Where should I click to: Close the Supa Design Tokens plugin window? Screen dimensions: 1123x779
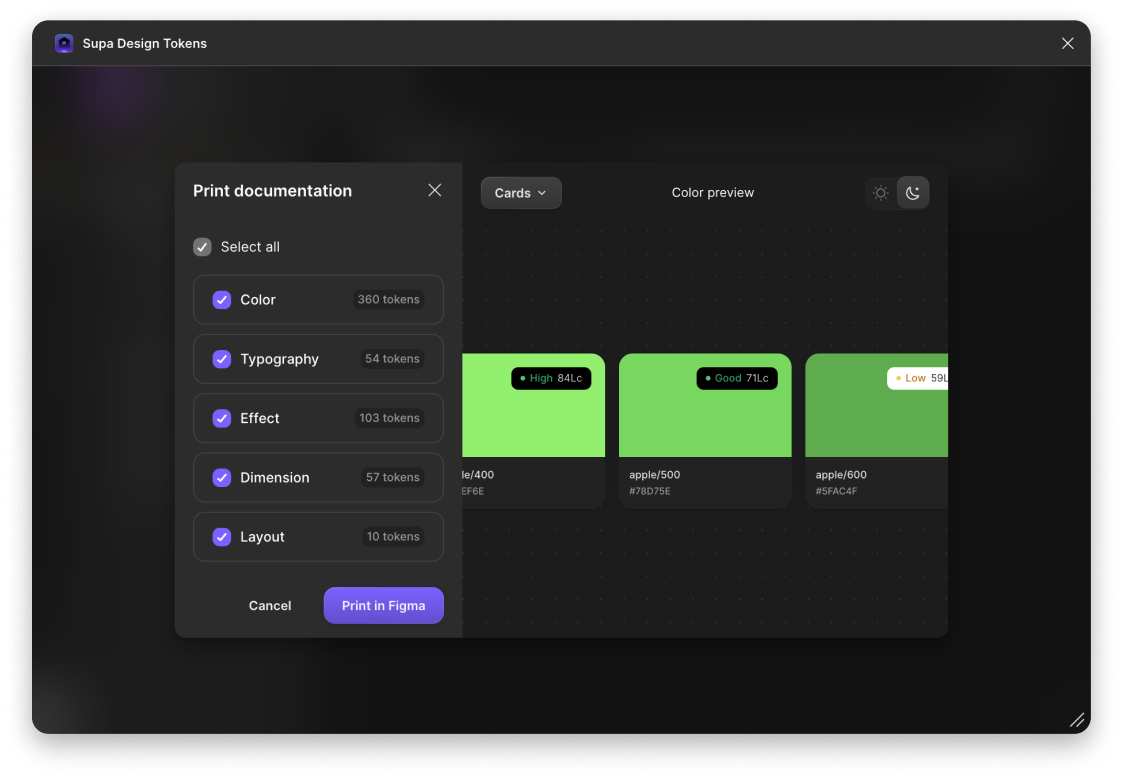1067,43
